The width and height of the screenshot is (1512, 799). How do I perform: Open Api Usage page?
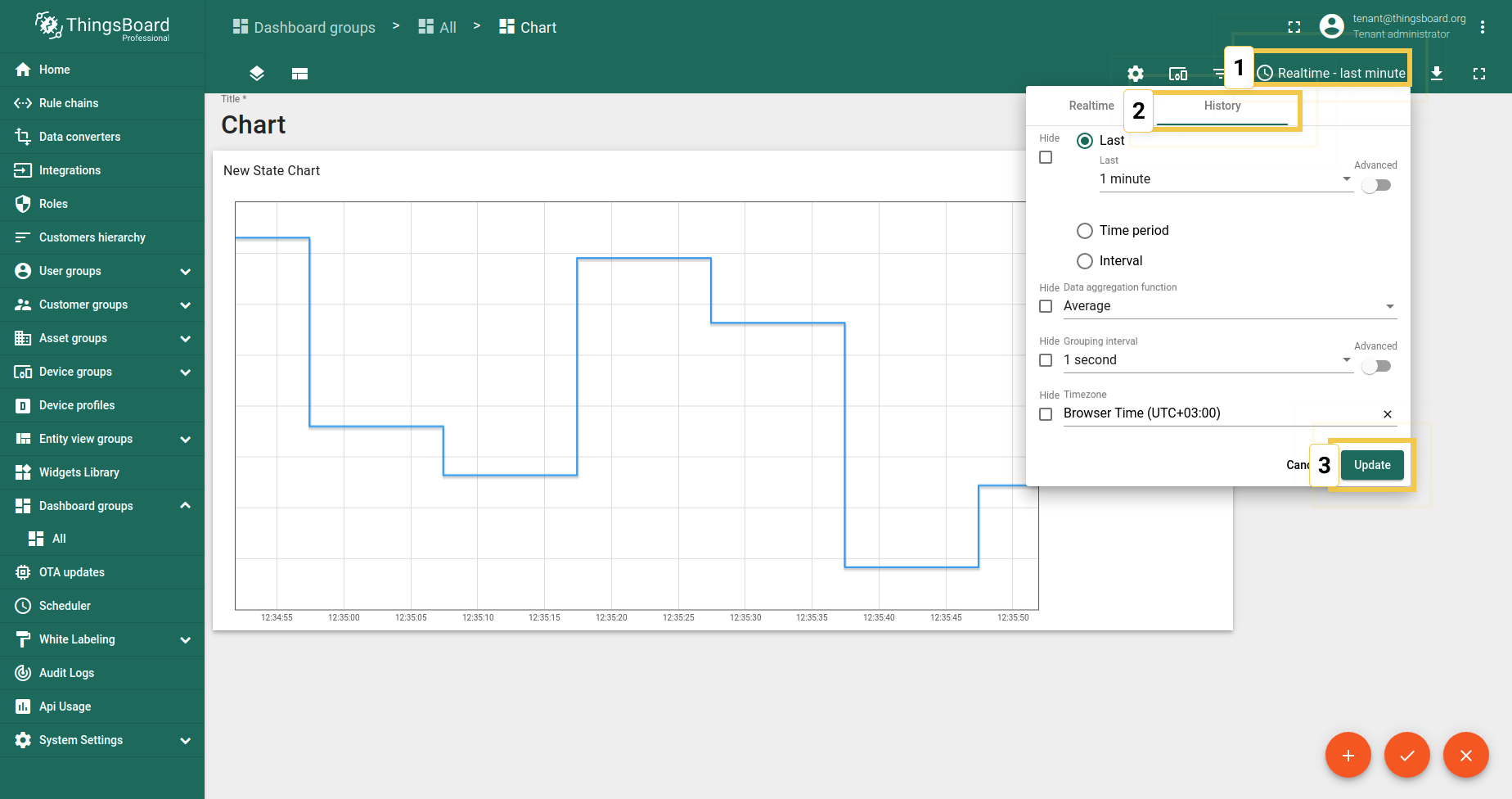[x=102, y=706]
